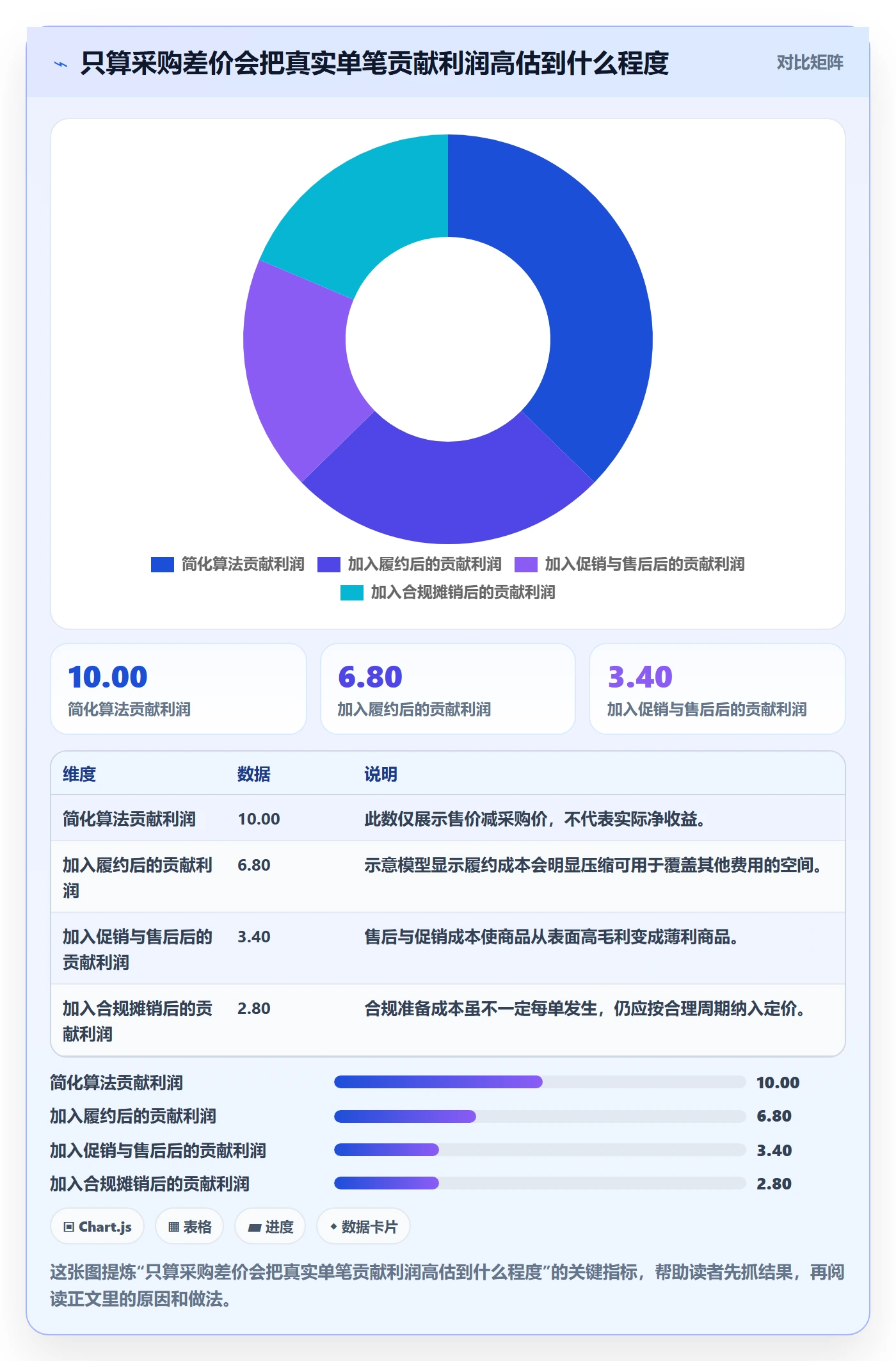Click the main title 只算采购差价会把真实单笔贡献利润

(x=374, y=63)
